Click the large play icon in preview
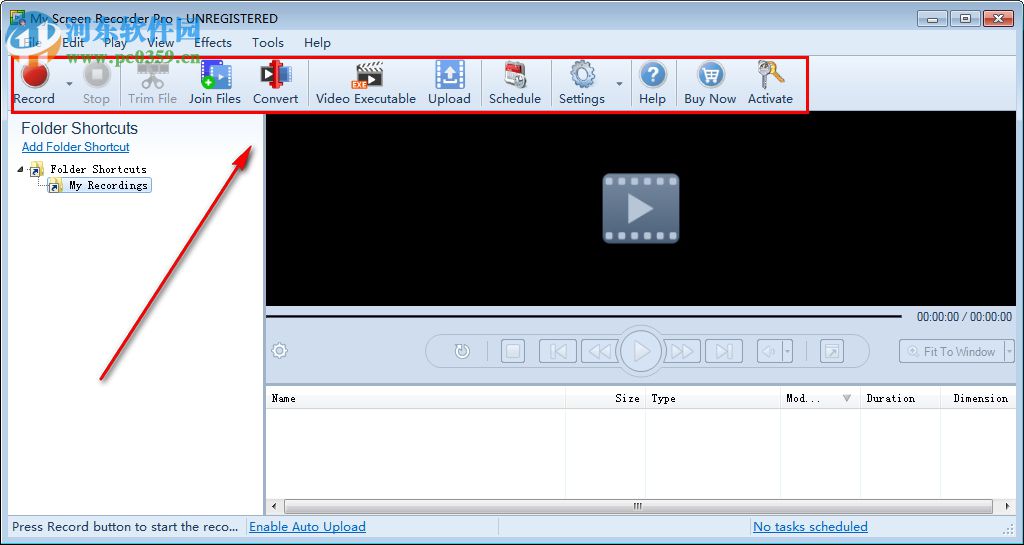 coord(641,208)
